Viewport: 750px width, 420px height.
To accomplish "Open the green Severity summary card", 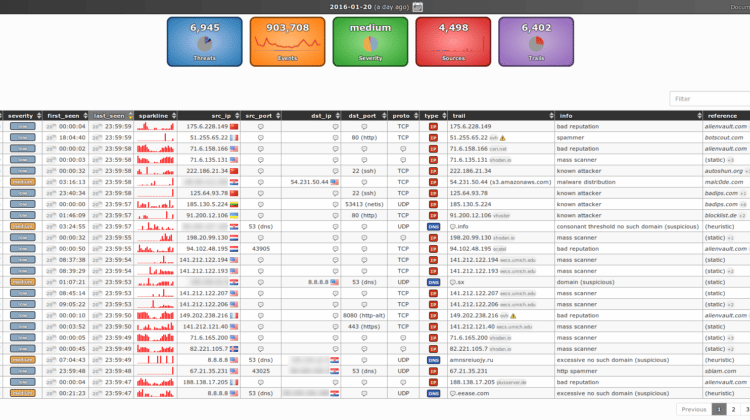I will (x=370, y=42).
